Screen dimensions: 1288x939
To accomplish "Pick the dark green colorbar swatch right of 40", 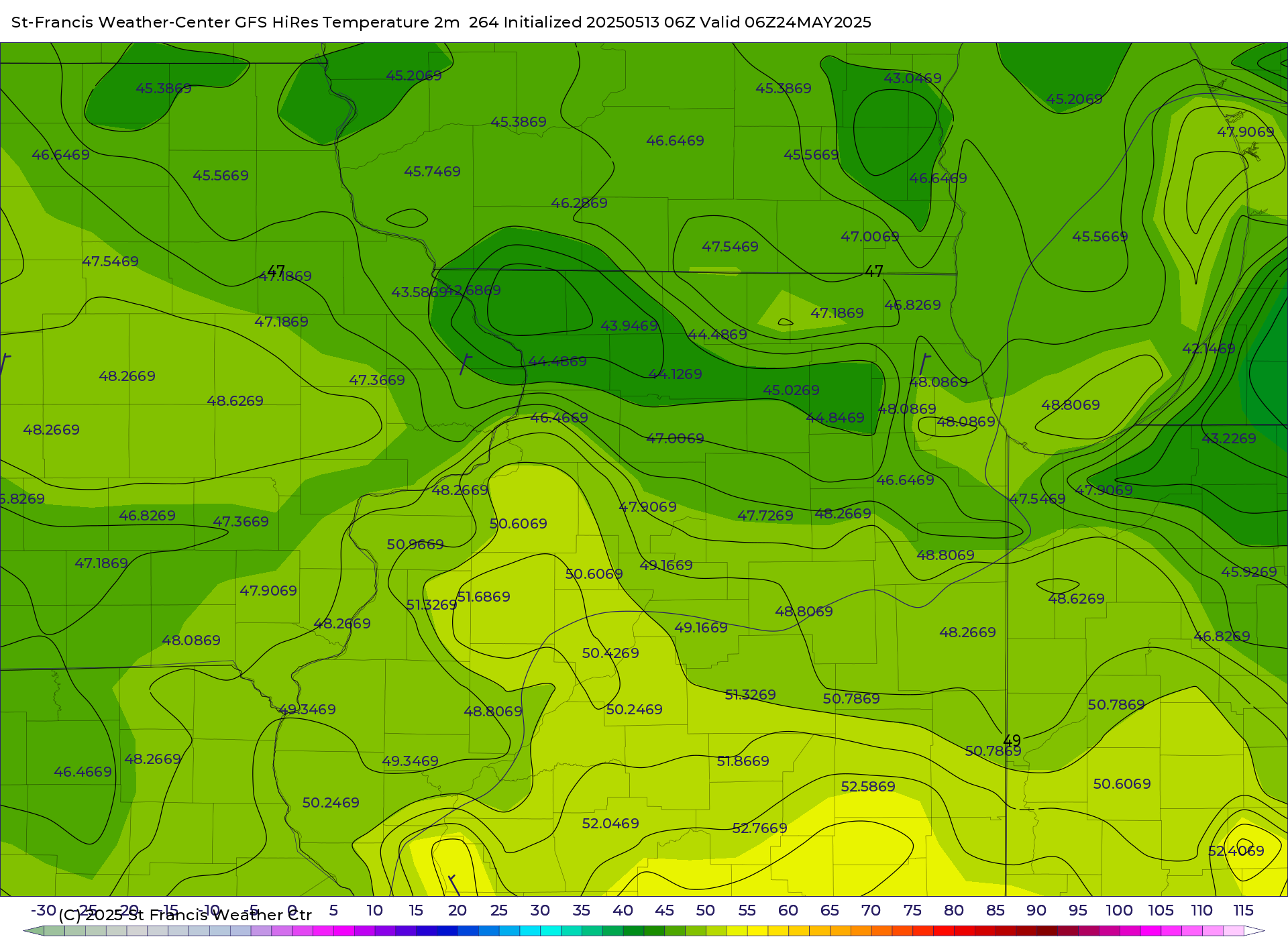I will coord(633,931).
